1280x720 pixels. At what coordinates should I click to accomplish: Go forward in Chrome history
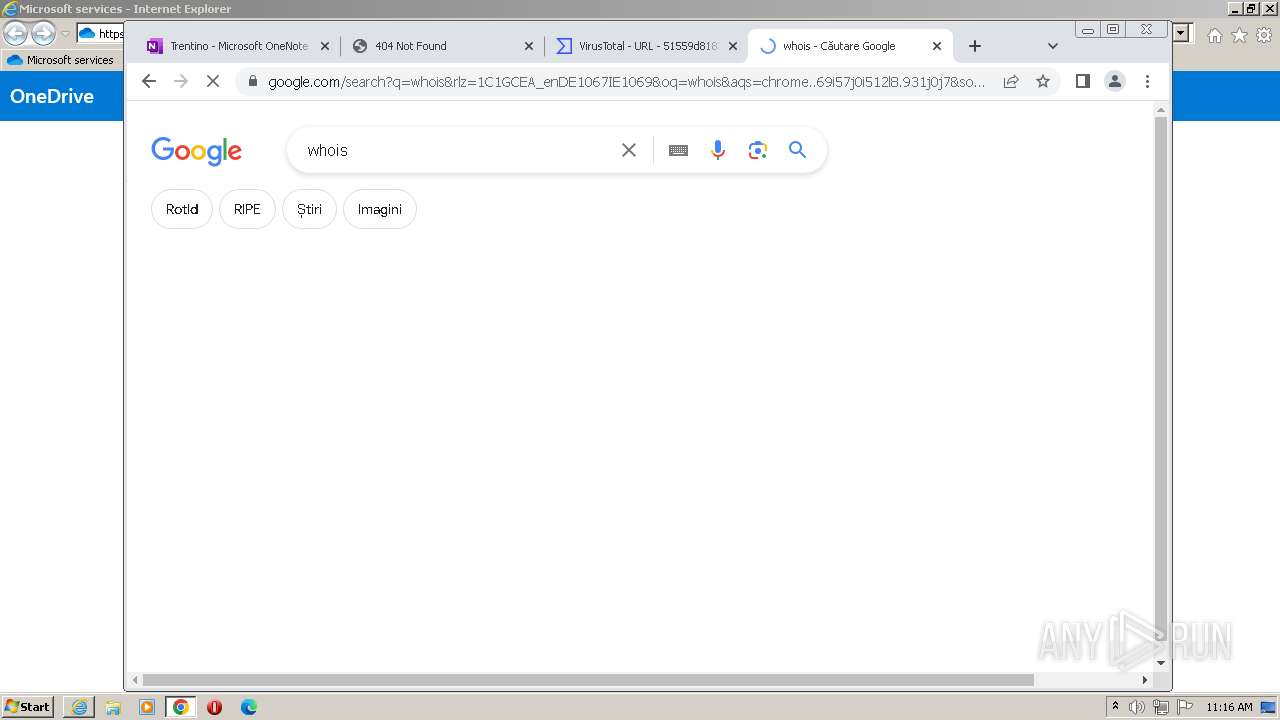181,81
